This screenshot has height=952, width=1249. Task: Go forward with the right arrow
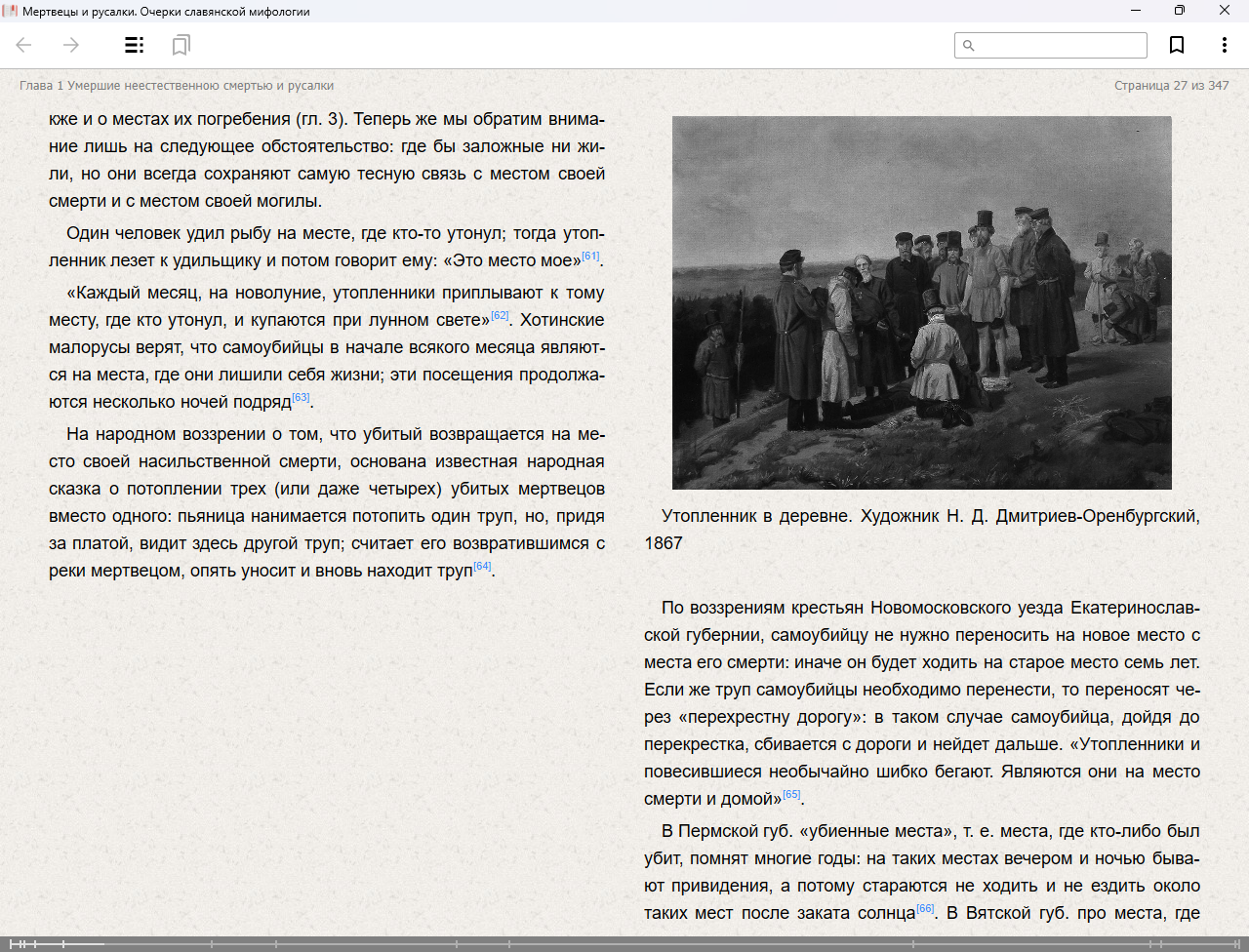coord(71,45)
